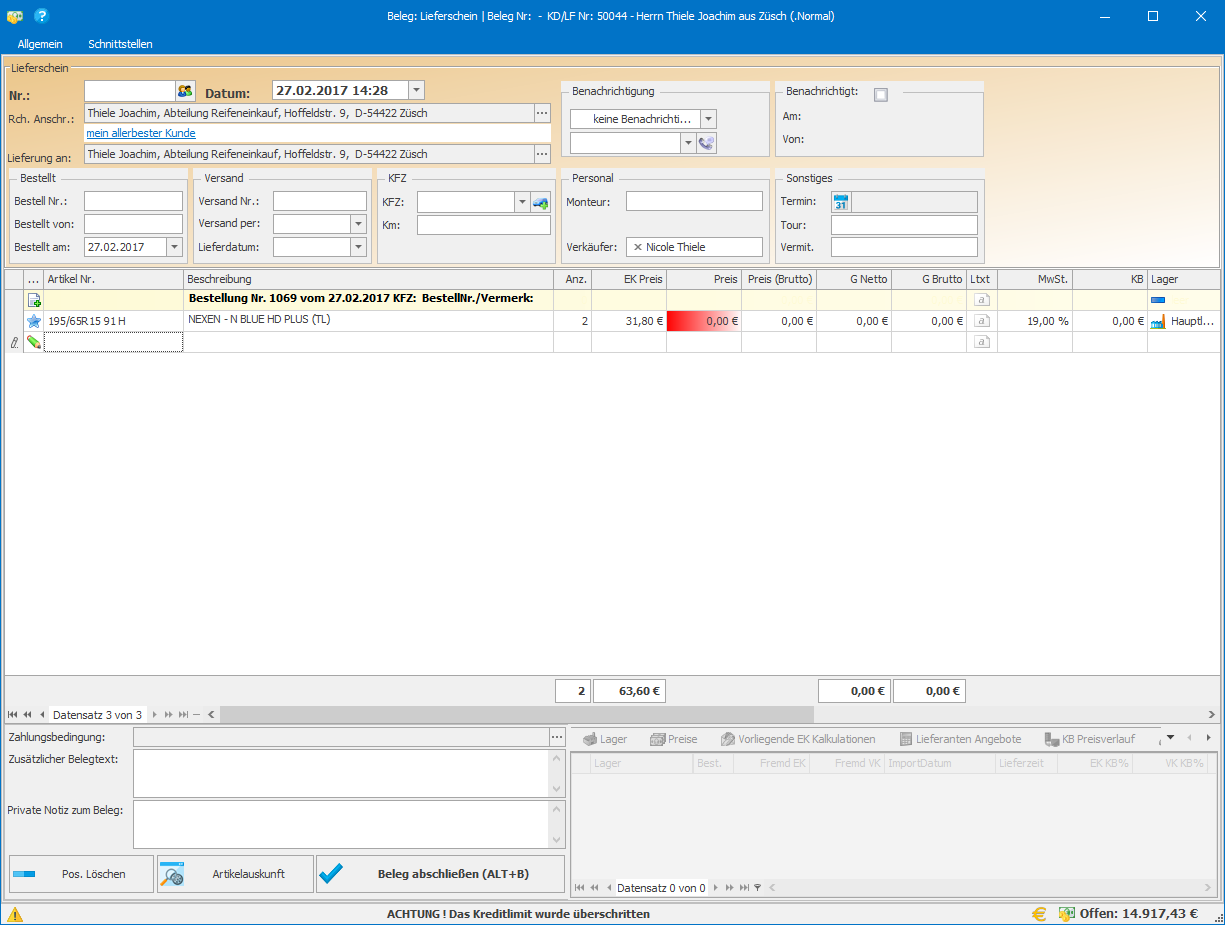Click the customer search icon beside Nr. field
The image size is (1225, 925).
click(185, 91)
